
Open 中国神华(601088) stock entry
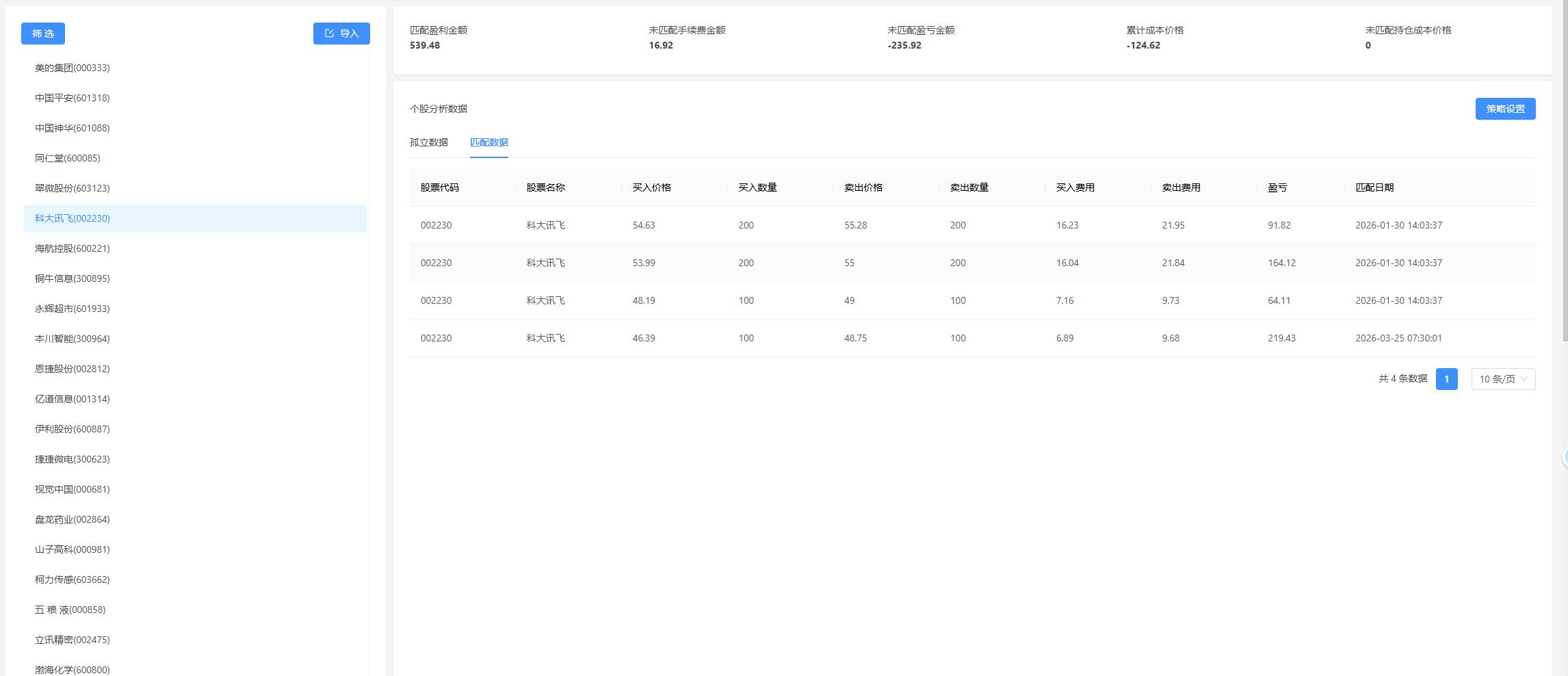coord(72,128)
